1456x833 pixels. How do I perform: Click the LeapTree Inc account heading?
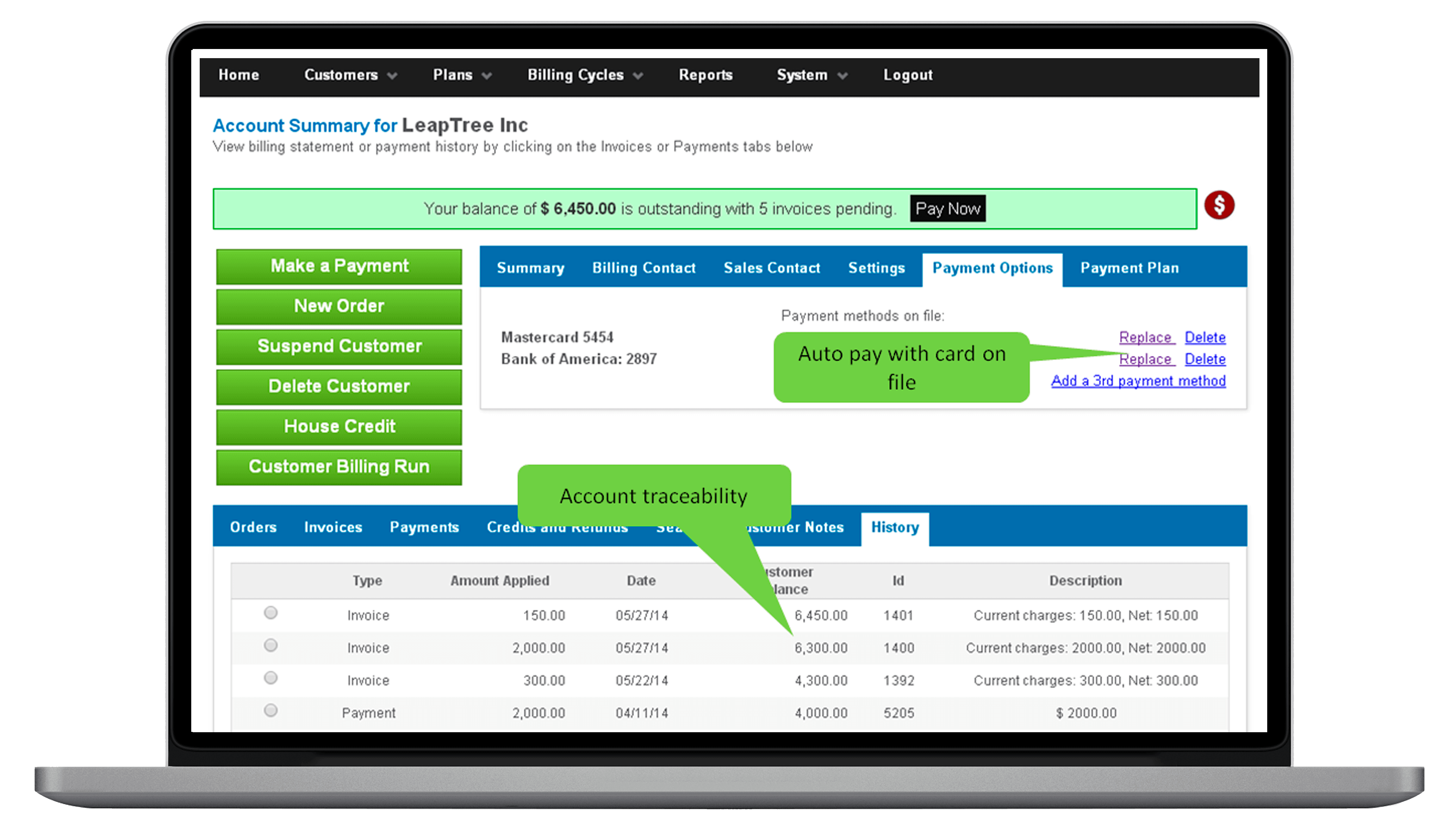[465, 125]
